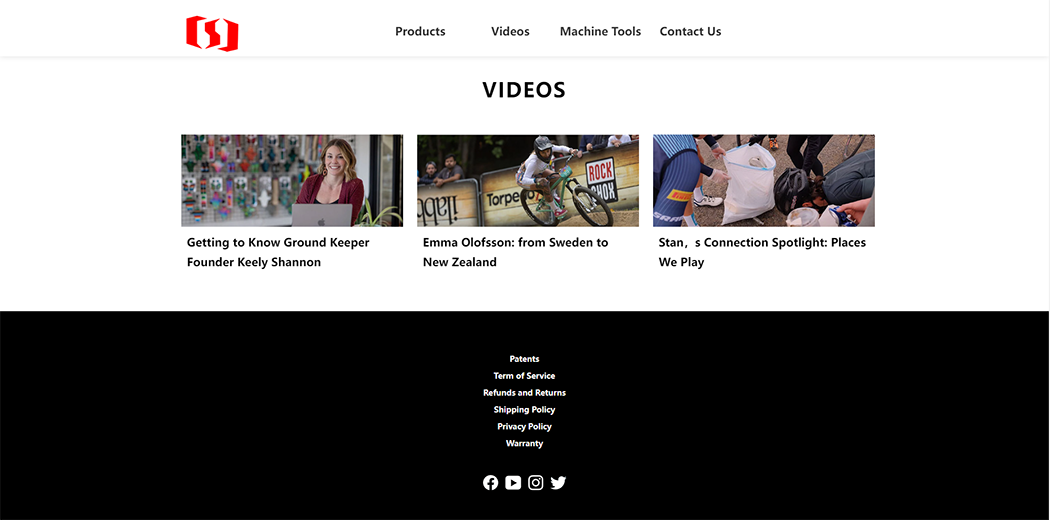Open the YouTube icon in footer

tap(513, 483)
